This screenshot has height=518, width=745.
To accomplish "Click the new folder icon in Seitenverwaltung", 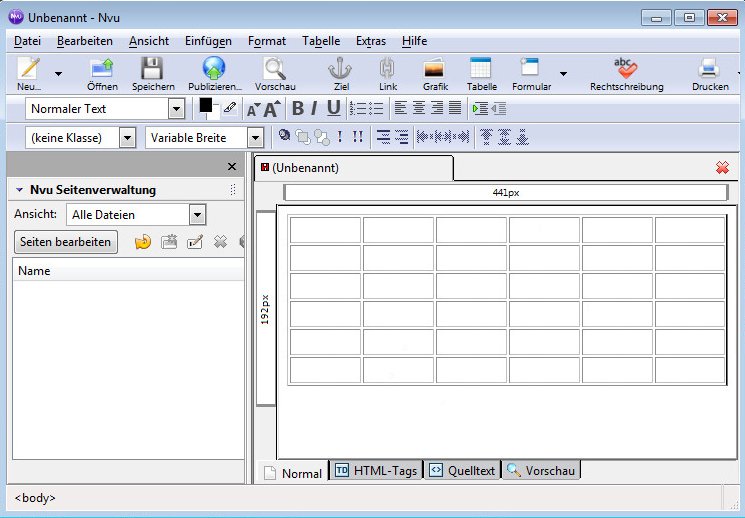I will click(169, 242).
